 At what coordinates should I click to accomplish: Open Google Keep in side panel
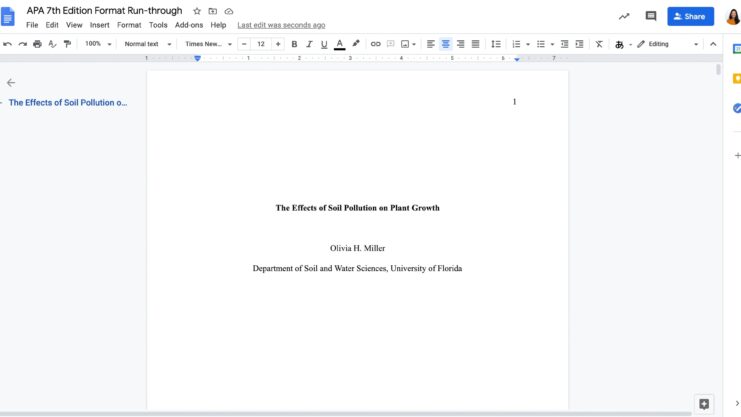point(736,78)
